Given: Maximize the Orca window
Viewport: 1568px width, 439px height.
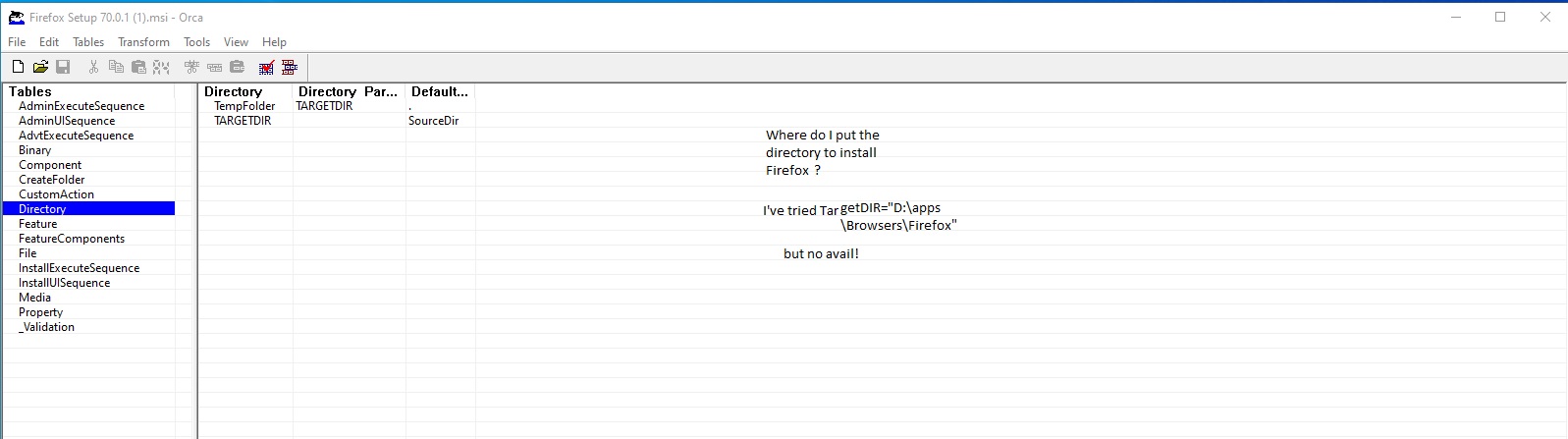Looking at the screenshot, I should pyautogui.click(x=1500, y=17).
